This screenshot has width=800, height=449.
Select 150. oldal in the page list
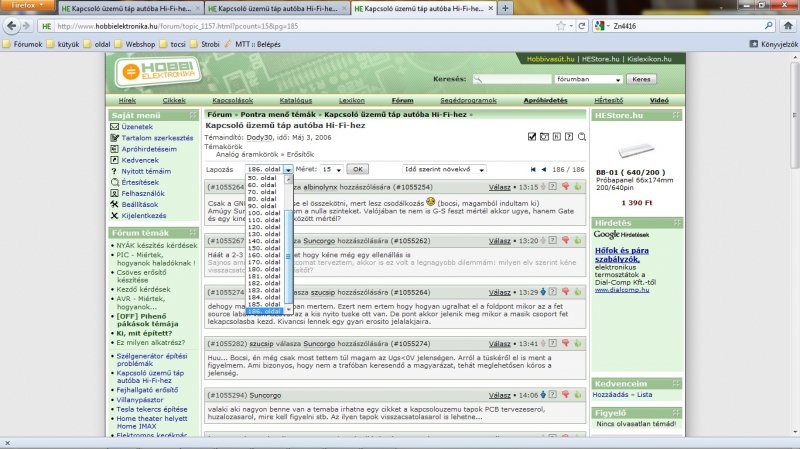point(264,248)
